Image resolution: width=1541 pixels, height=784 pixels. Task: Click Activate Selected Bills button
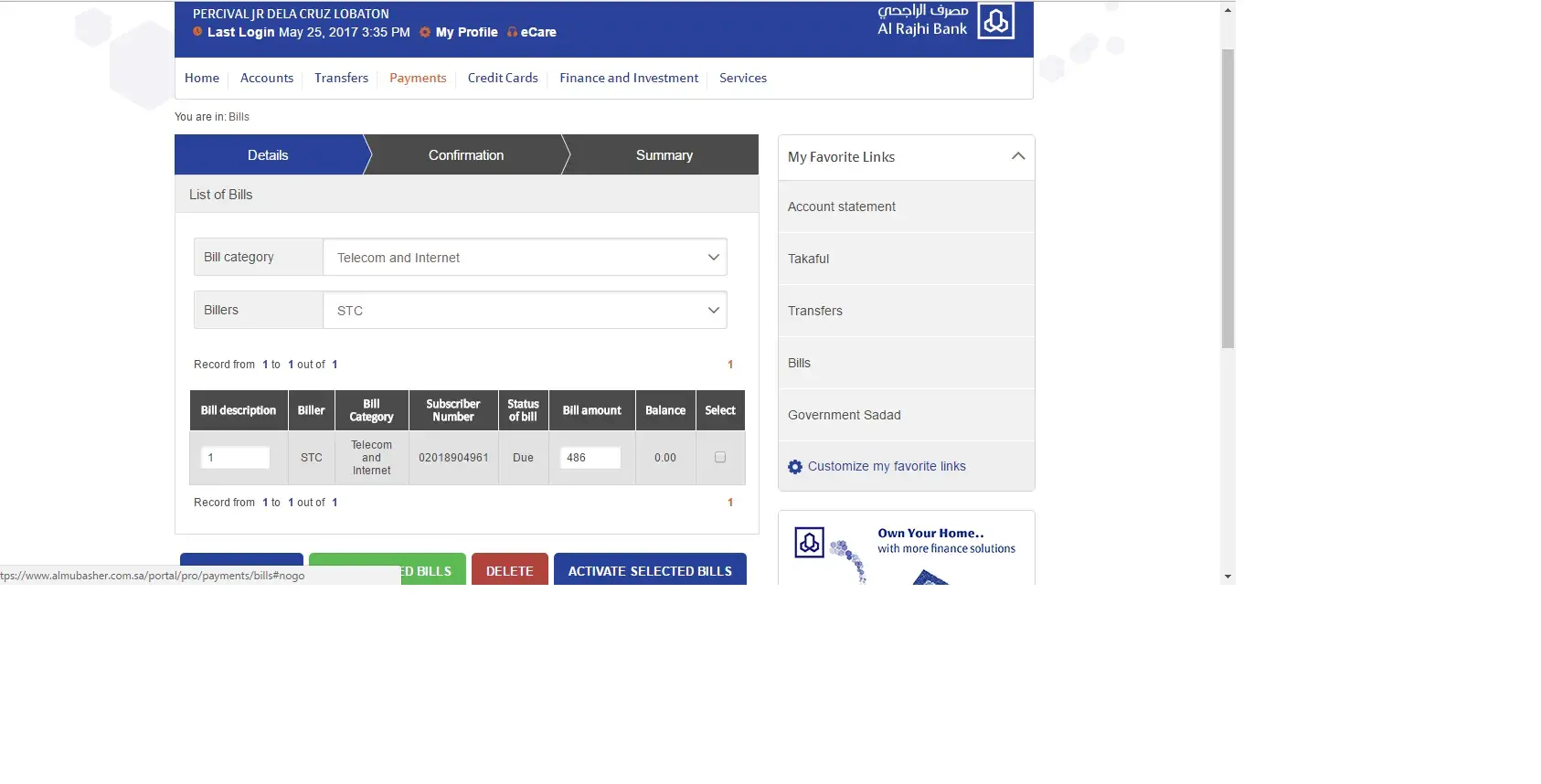[650, 570]
